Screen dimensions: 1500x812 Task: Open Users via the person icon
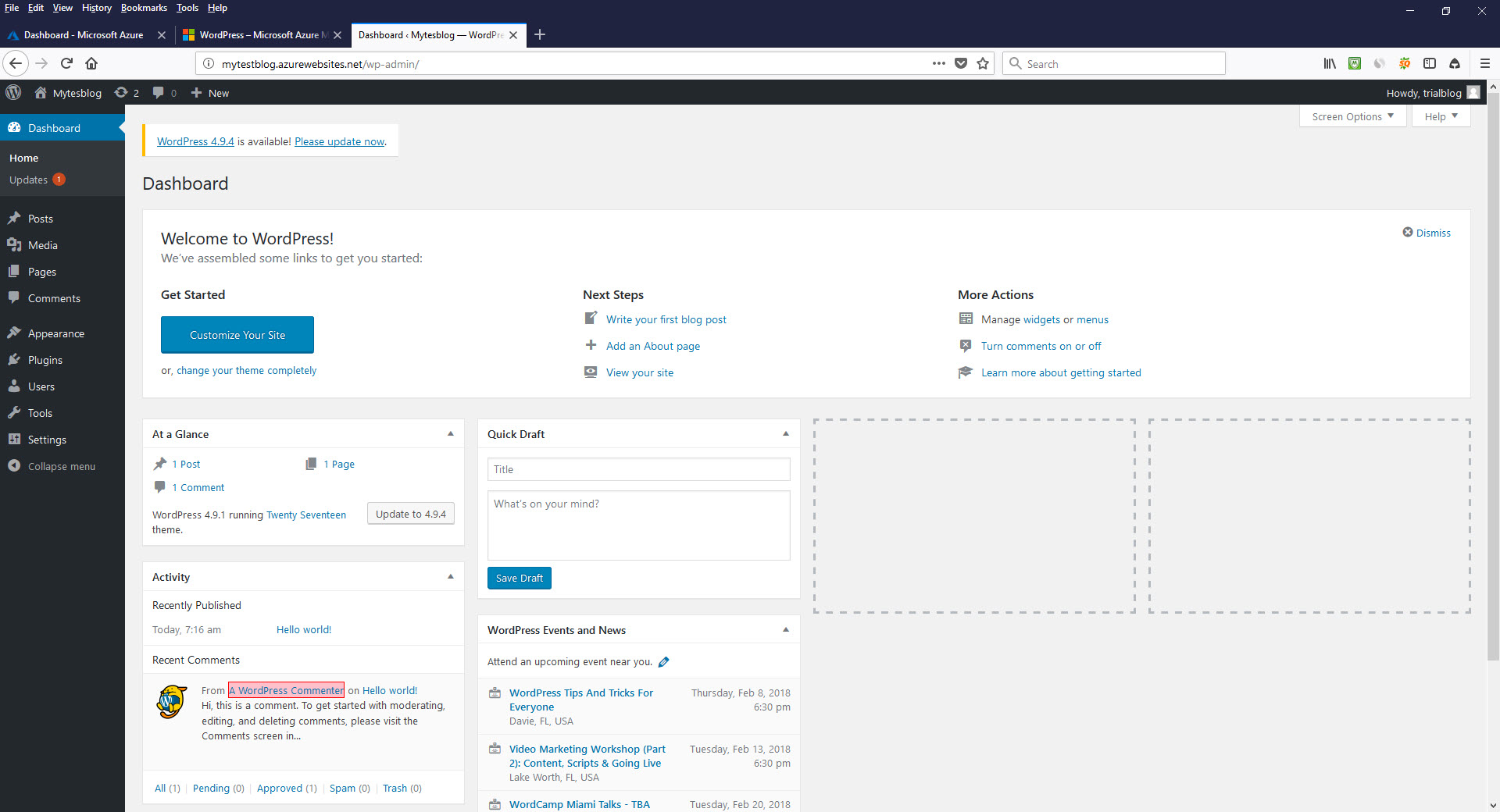(16, 386)
